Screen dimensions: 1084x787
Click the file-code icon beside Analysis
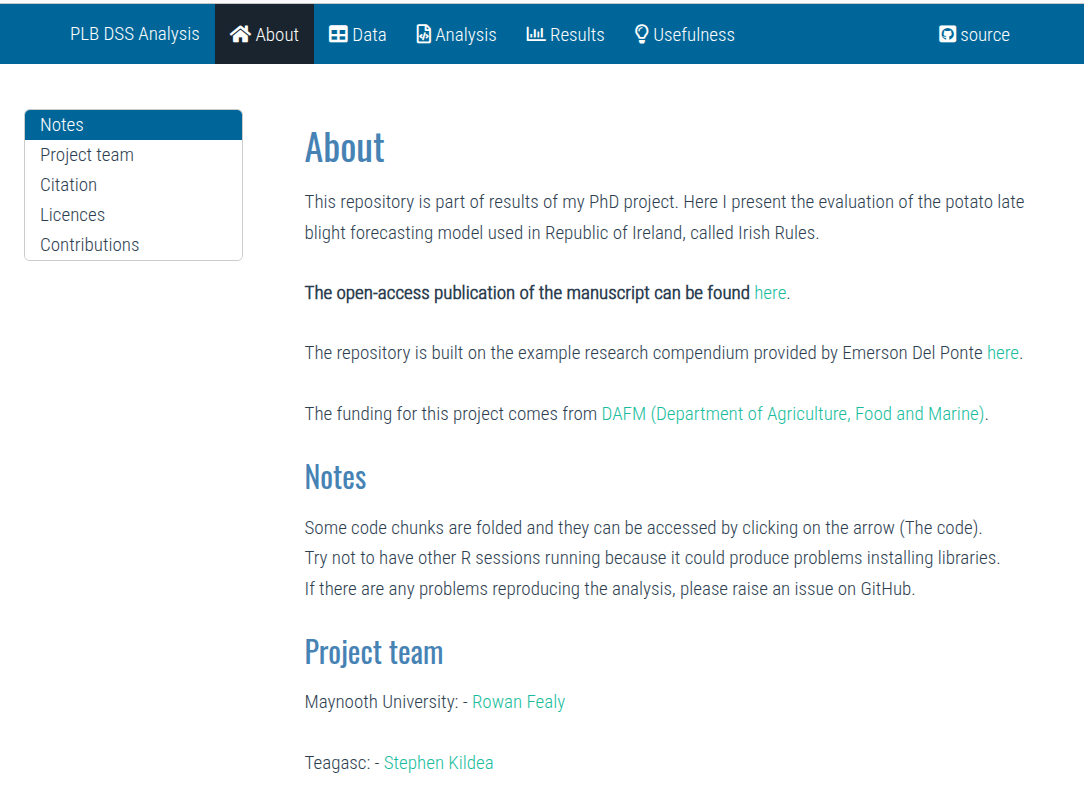424,34
